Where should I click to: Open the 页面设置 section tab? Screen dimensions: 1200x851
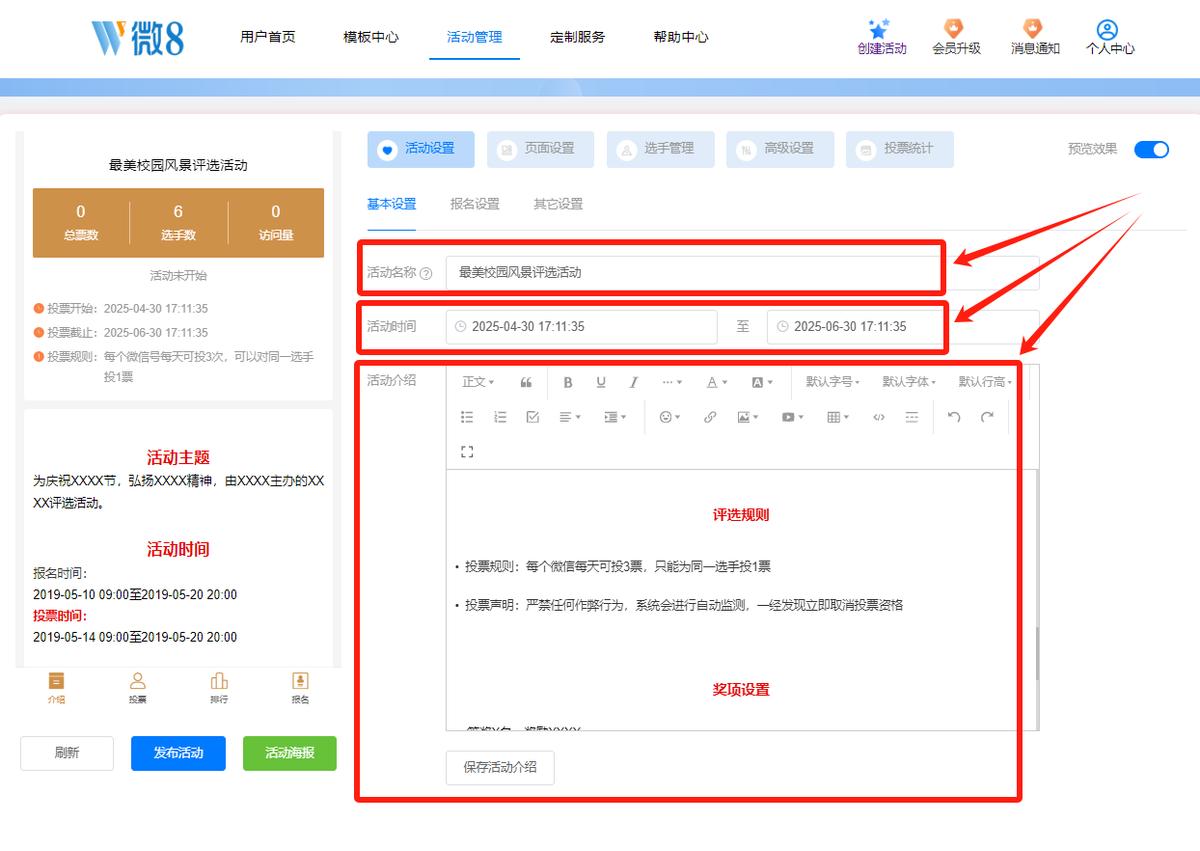[x=541, y=149]
